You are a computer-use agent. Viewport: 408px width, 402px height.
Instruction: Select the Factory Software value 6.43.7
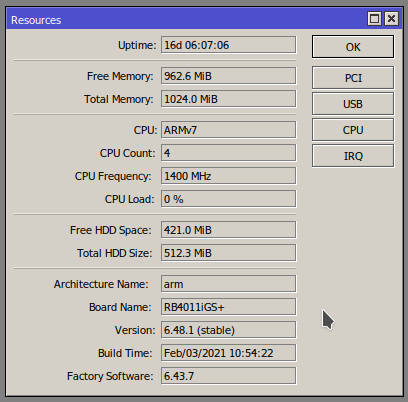[x=229, y=376]
